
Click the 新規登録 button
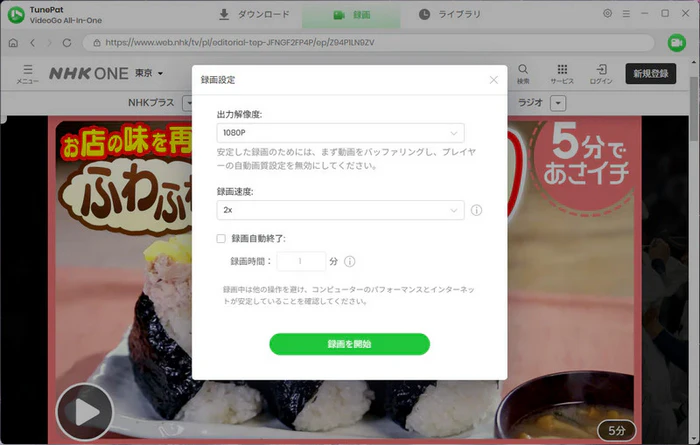[x=650, y=74]
